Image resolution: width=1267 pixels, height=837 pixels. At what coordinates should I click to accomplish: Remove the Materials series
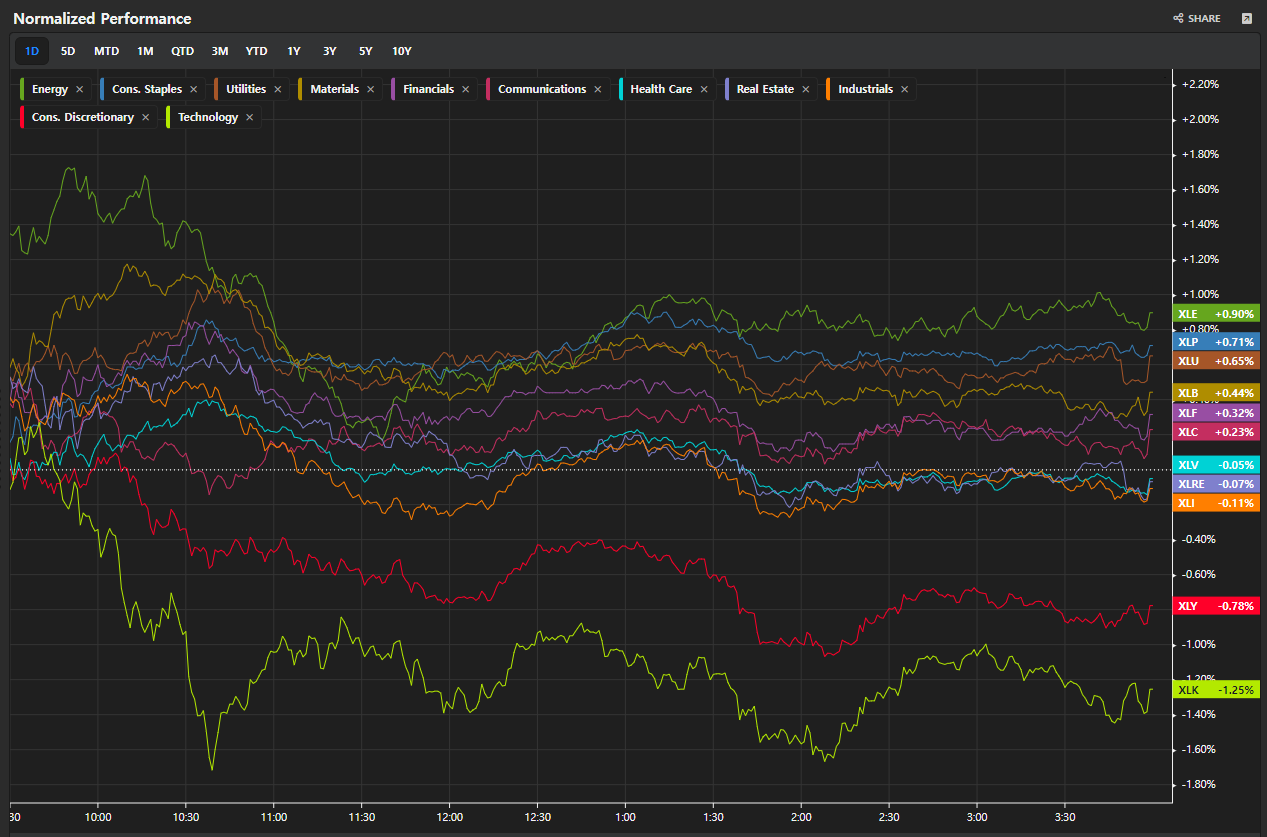(371, 89)
